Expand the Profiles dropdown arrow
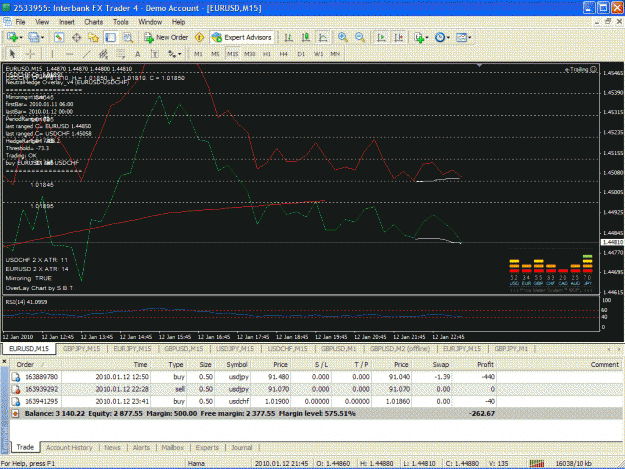This screenshot has height=469, width=625. coord(42,37)
